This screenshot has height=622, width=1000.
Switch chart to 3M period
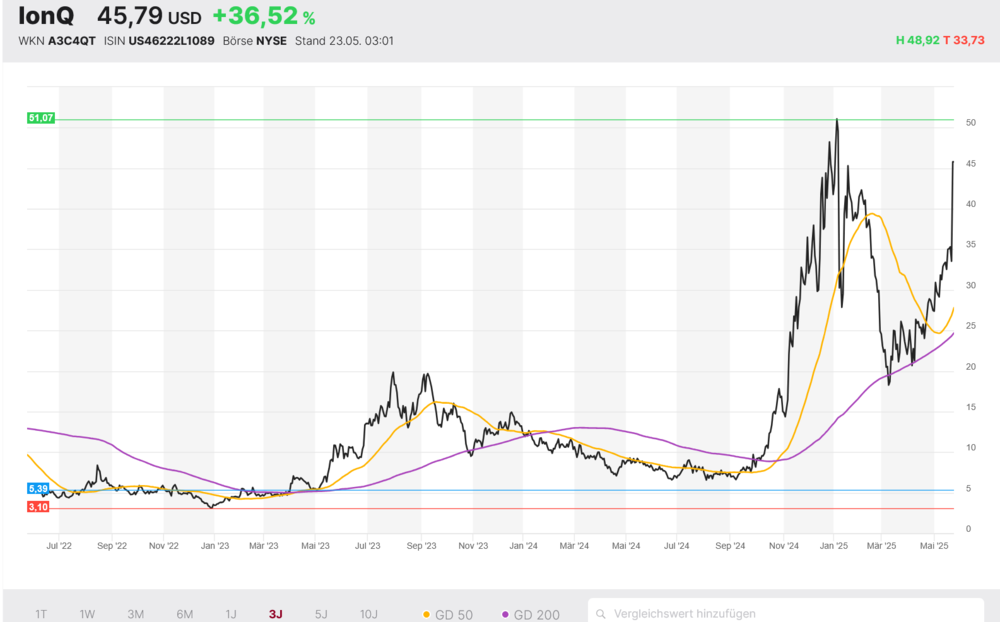136,614
